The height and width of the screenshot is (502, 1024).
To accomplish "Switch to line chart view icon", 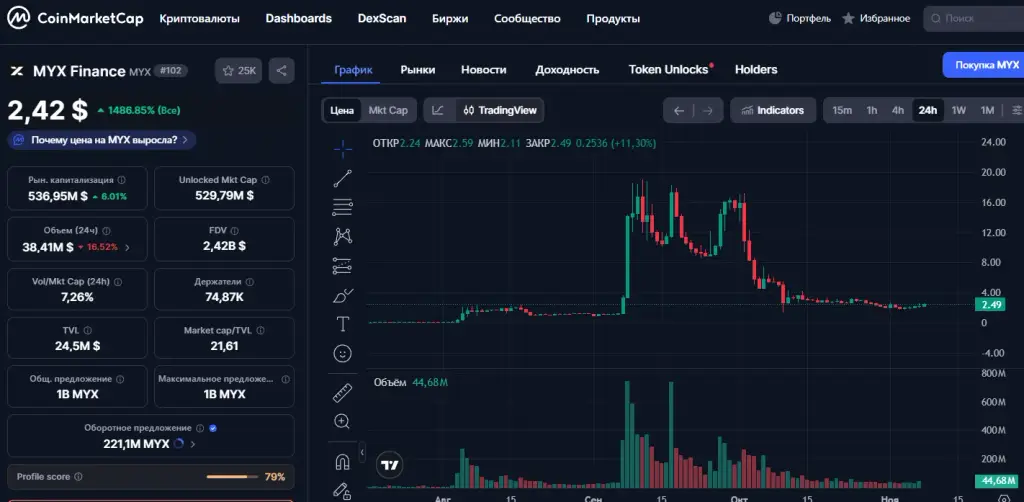I will 438,110.
